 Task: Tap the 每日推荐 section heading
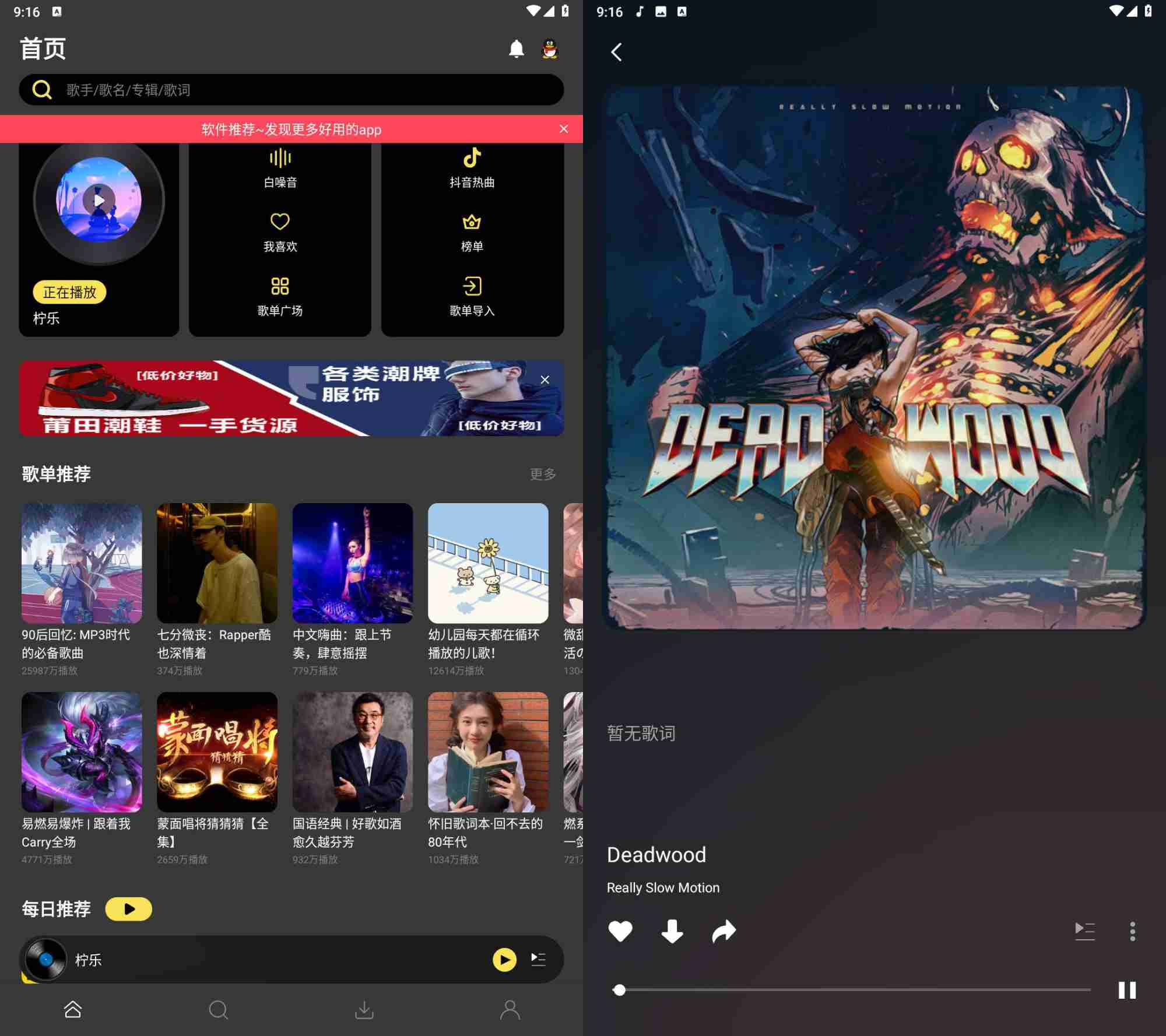click(x=57, y=909)
